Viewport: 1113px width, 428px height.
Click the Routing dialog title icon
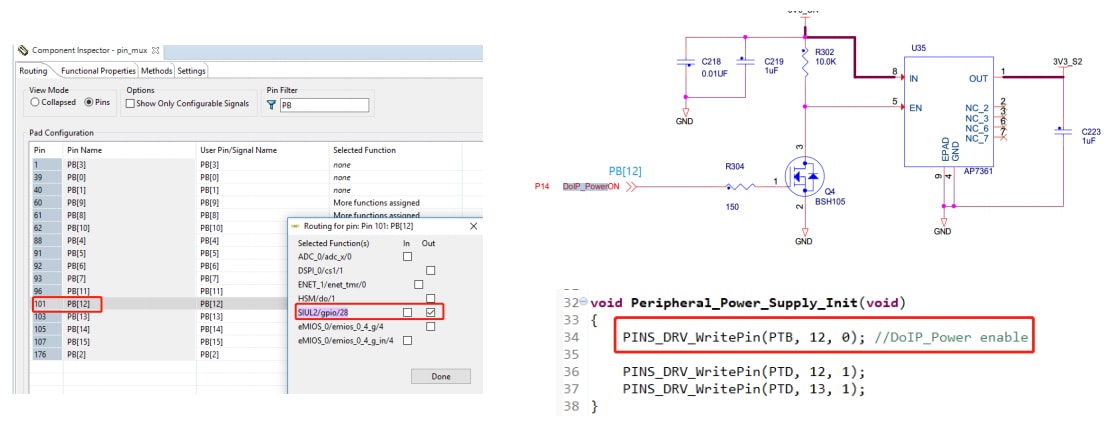(294, 227)
